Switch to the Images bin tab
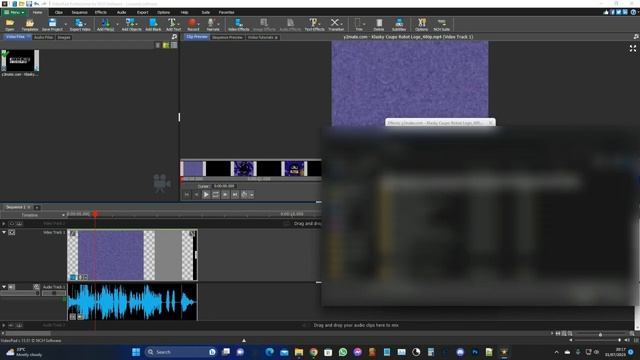 pos(64,37)
